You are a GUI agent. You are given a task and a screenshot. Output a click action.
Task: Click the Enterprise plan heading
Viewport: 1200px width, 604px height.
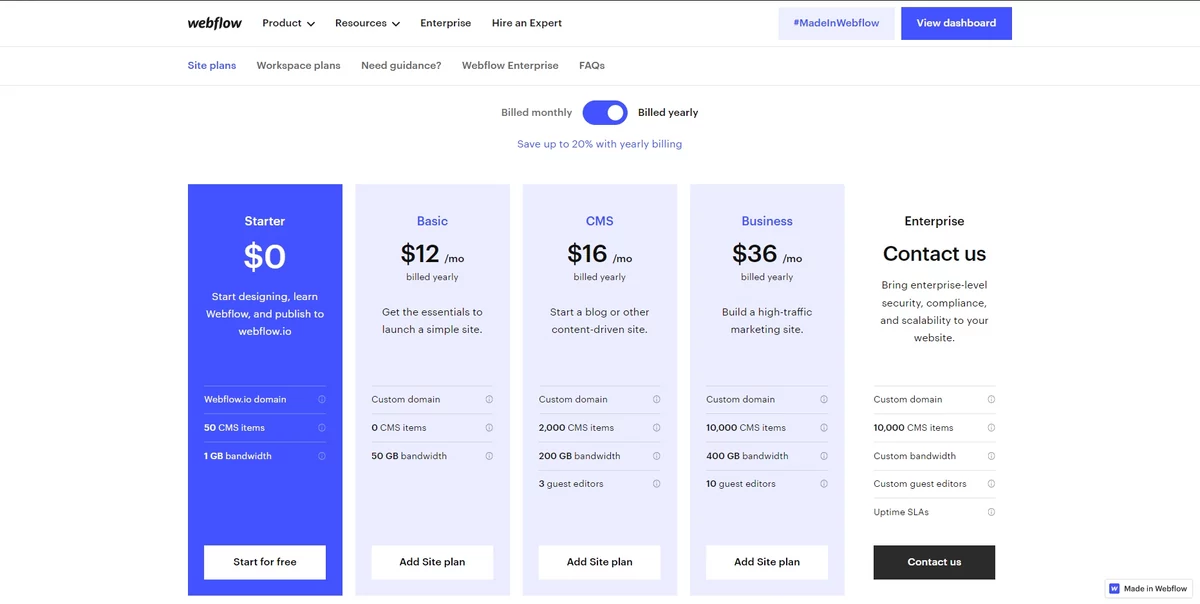[934, 221]
